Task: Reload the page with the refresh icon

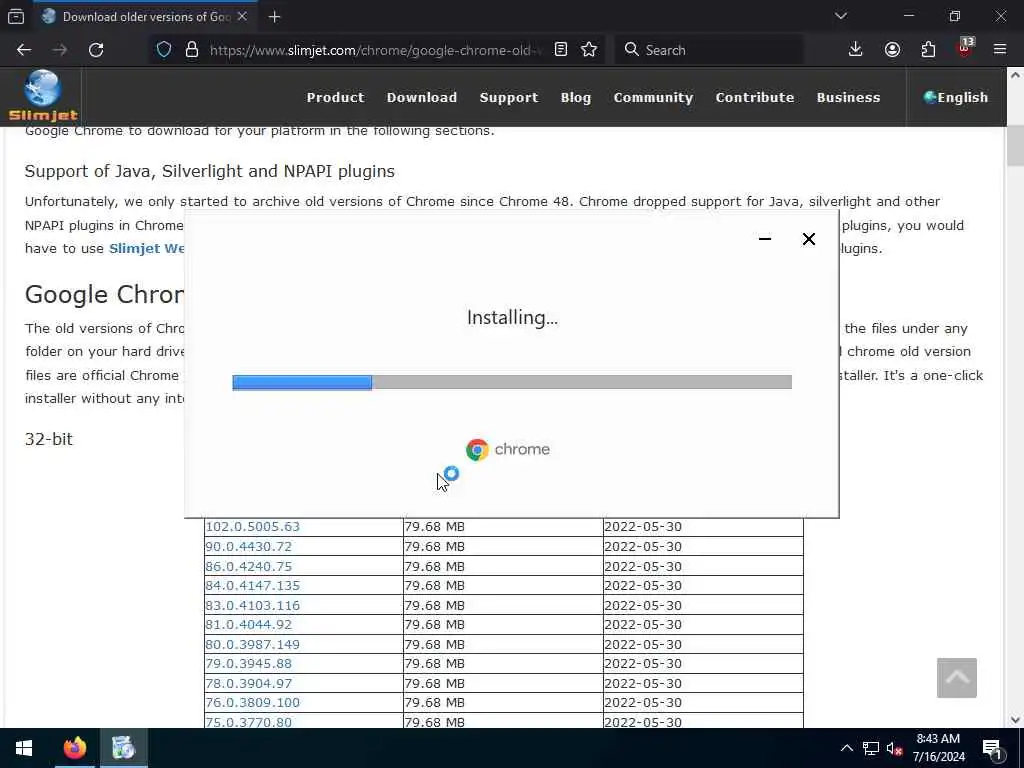Action: pos(96,50)
